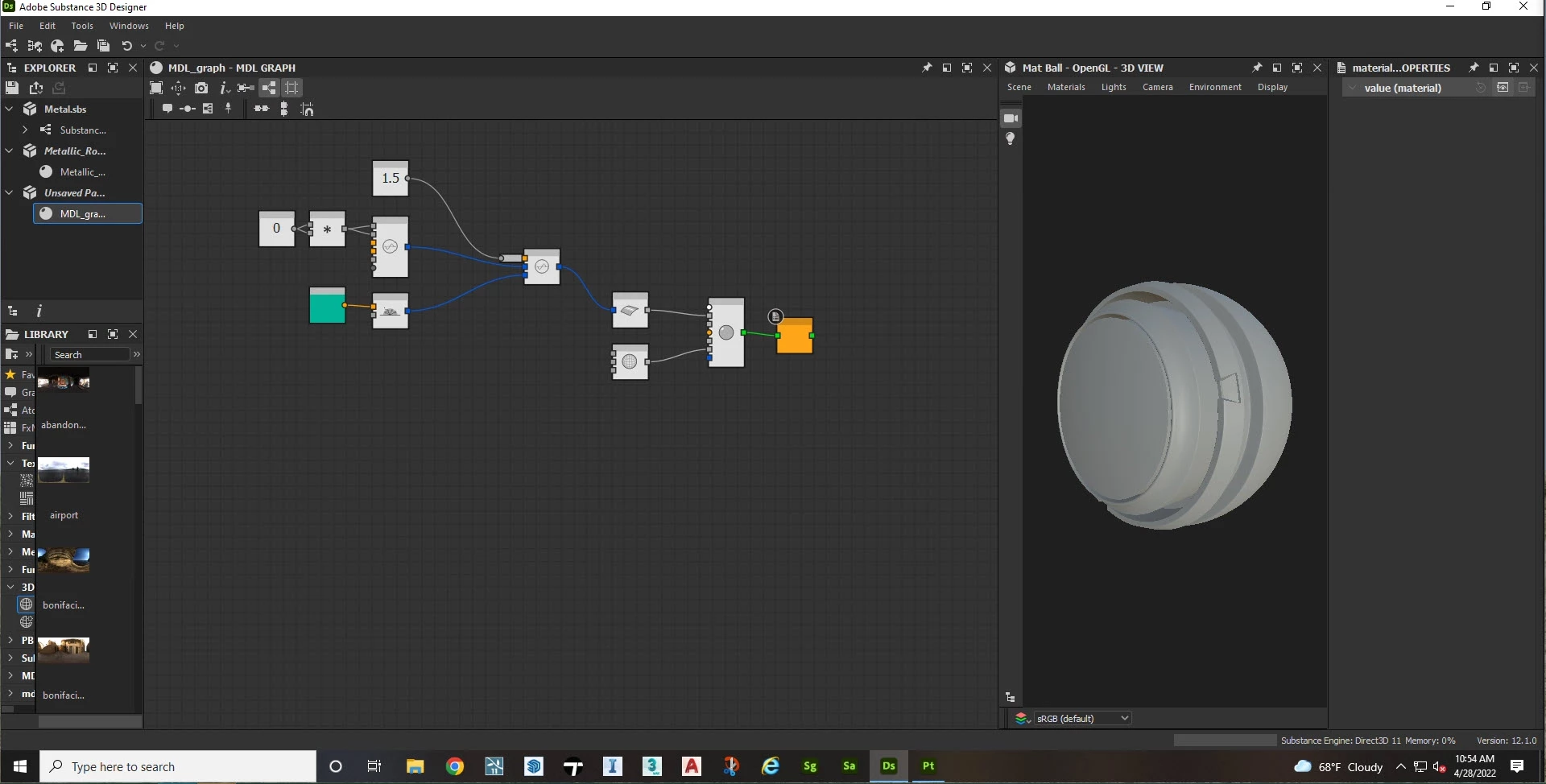Click the teal color node in the graph
The width and height of the screenshot is (1546, 784).
coord(327,305)
